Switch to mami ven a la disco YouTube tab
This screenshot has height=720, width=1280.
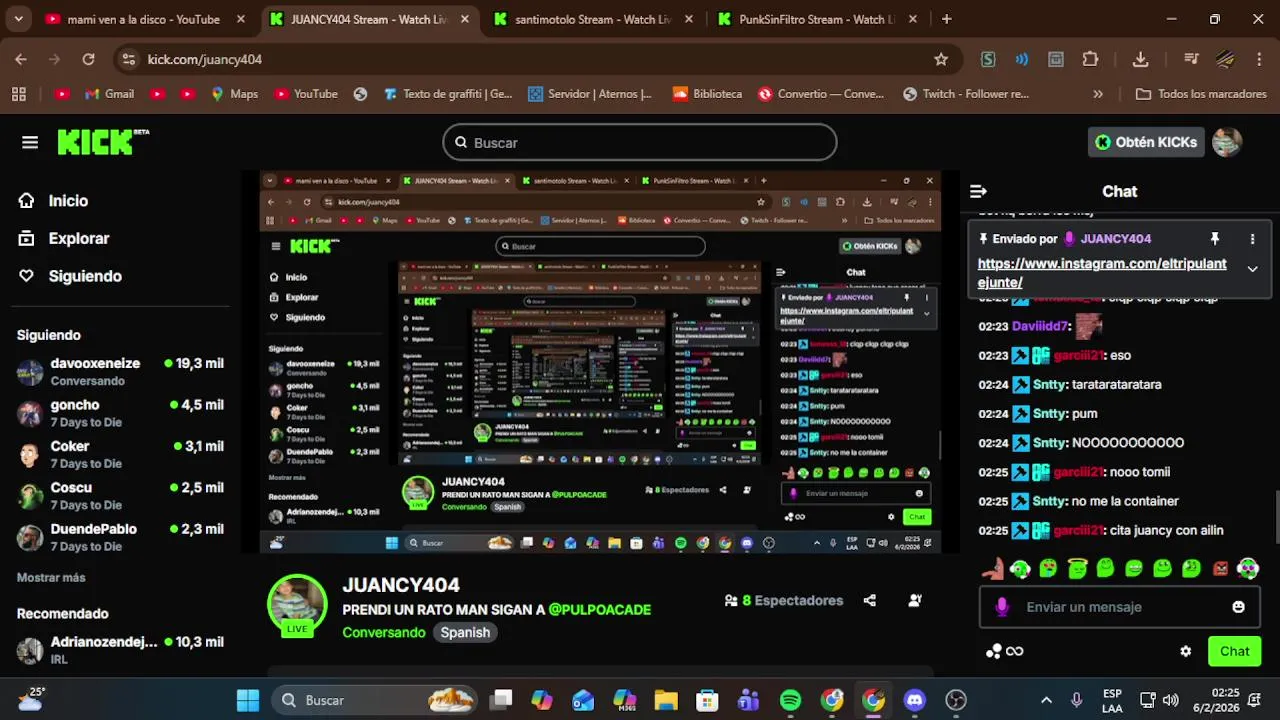(x=145, y=19)
